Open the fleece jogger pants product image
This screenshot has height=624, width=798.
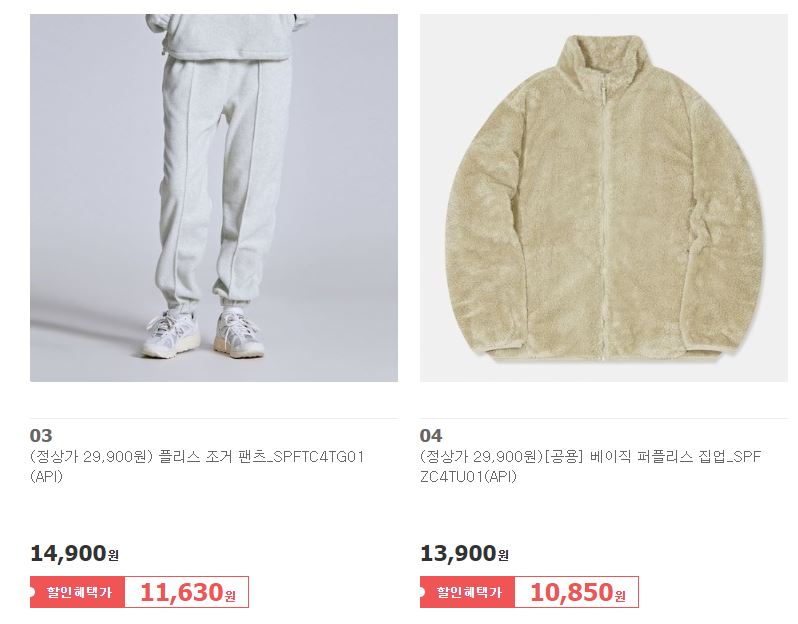coord(214,197)
